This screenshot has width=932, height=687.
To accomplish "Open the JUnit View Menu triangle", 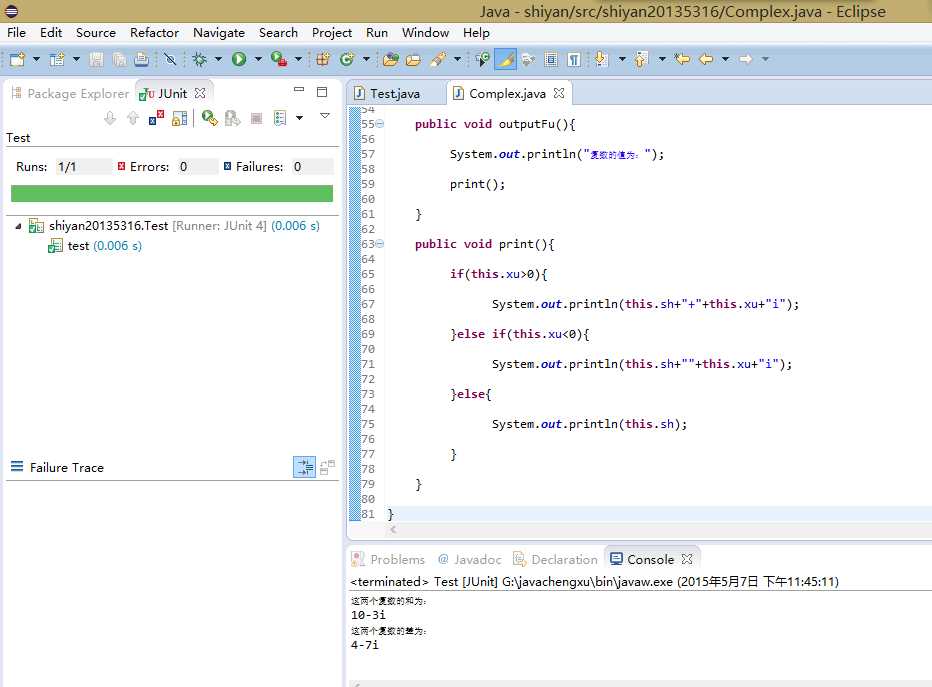I will (x=324, y=117).
